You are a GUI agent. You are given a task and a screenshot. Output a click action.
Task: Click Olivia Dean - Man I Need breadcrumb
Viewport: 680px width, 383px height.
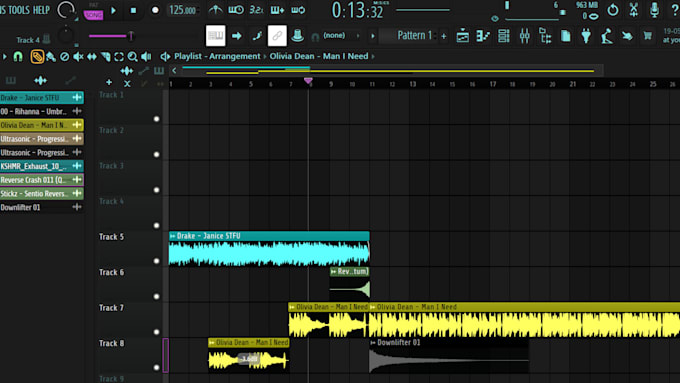(319, 56)
